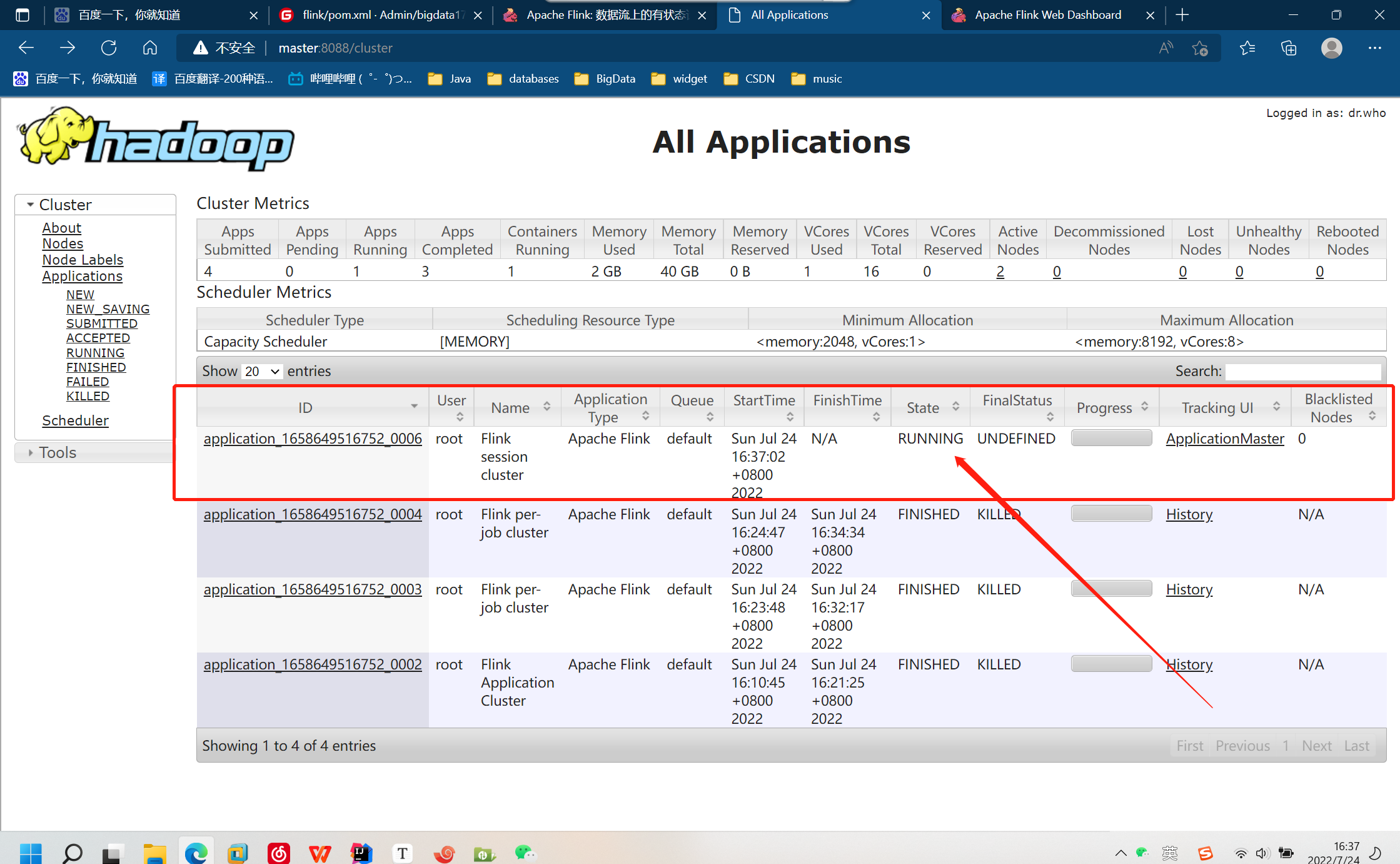
Task: Click browser profile avatar icon
Action: (1331, 48)
